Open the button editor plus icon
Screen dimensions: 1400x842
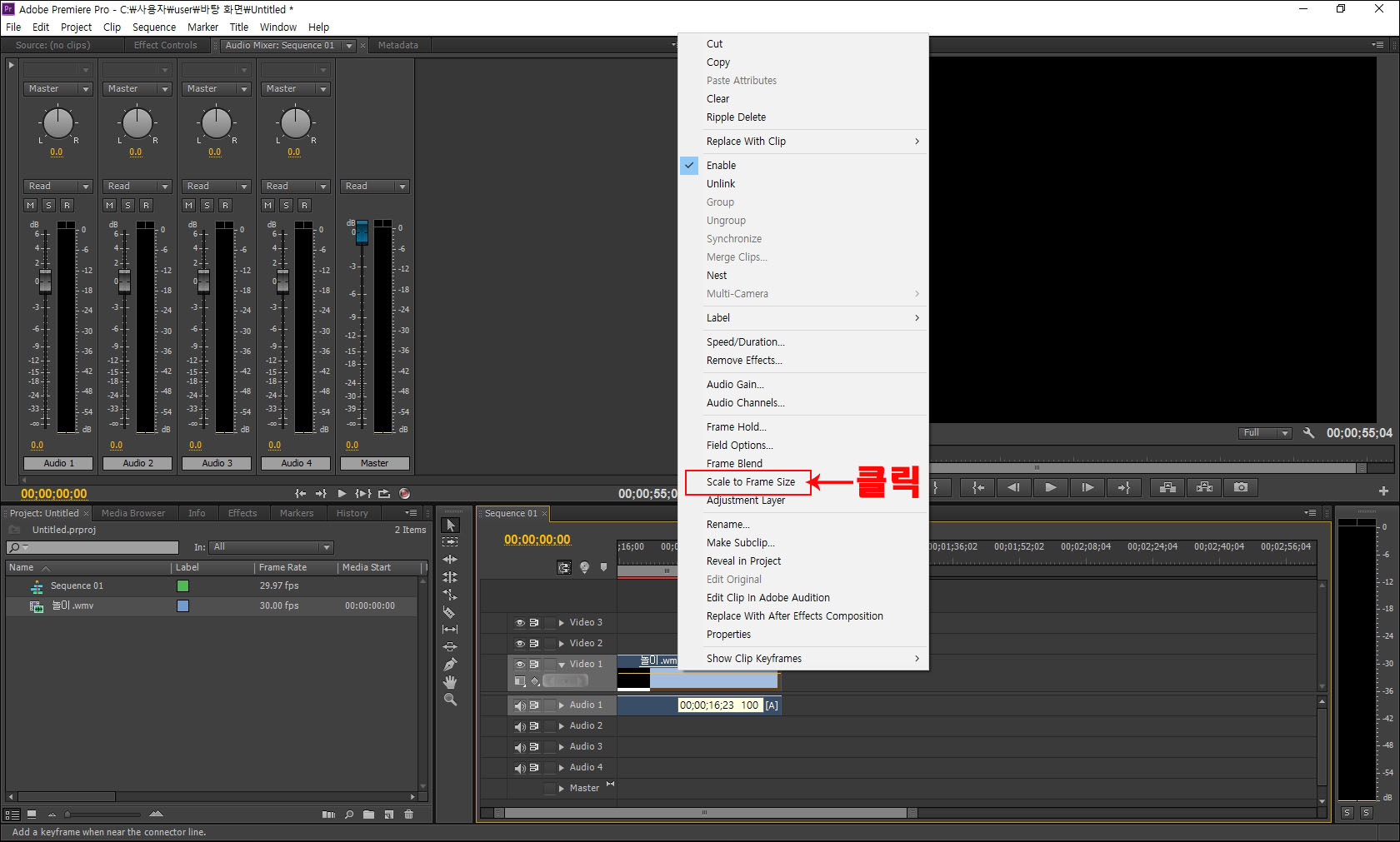tap(1383, 491)
